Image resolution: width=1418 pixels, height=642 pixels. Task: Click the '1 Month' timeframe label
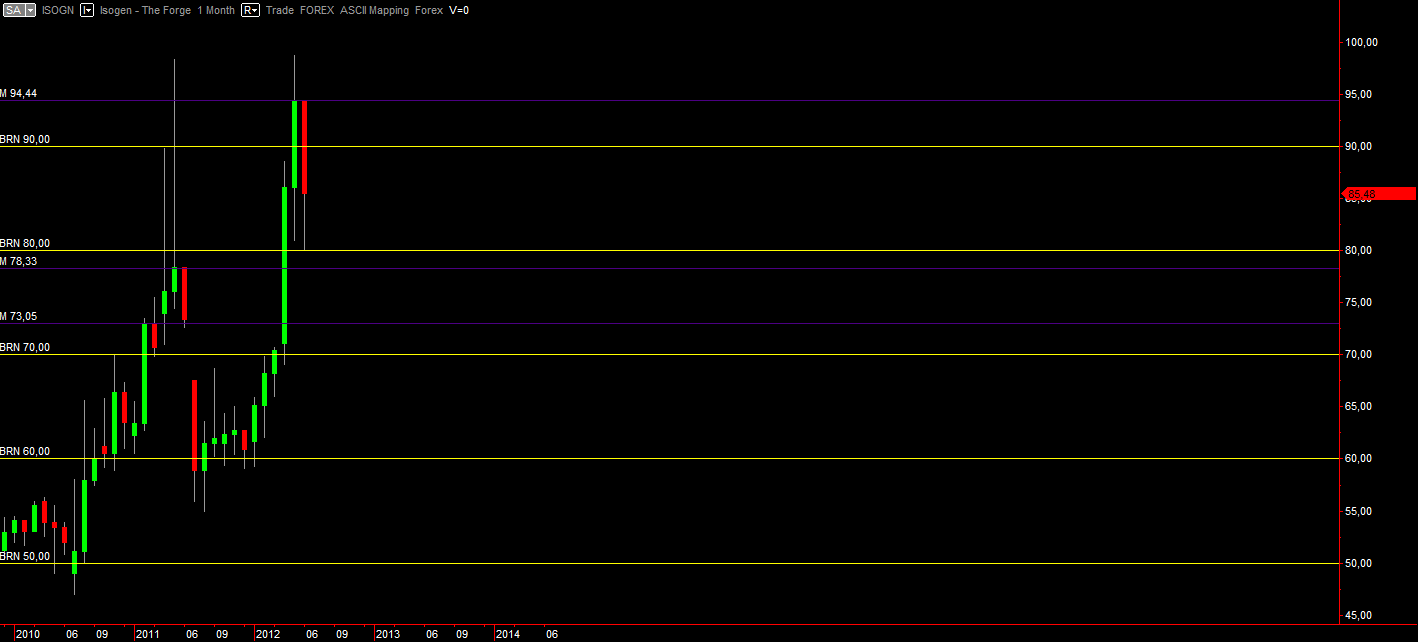click(216, 10)
